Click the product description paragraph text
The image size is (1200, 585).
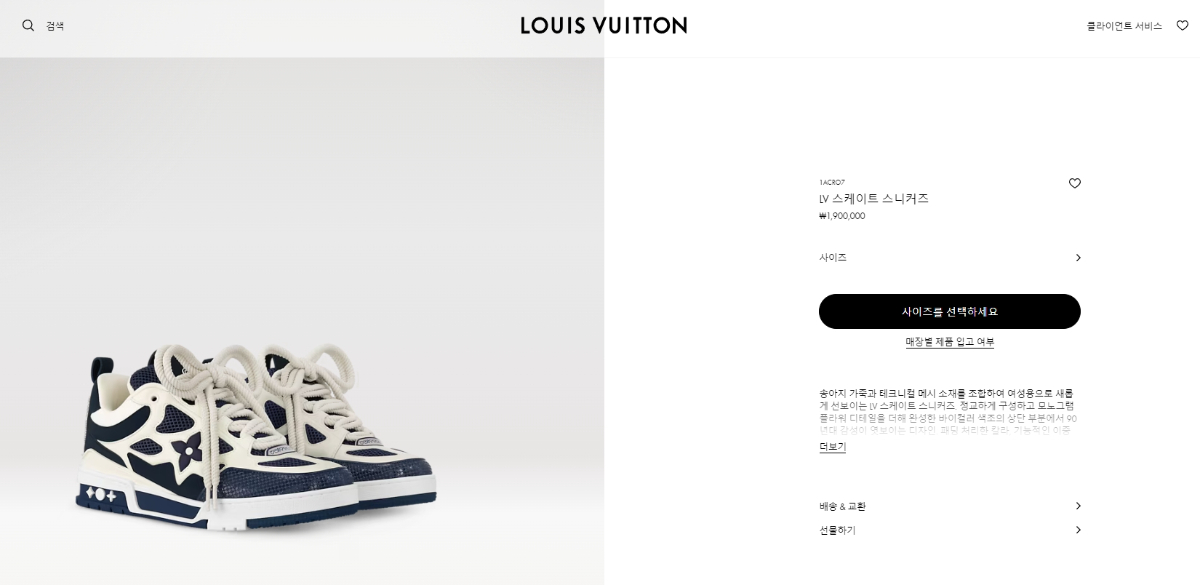pos(947,412)
